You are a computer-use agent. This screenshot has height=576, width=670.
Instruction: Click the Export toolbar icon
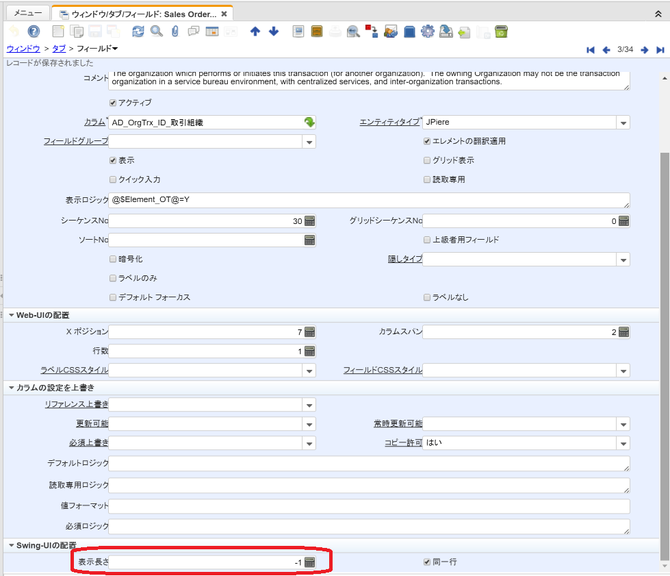(x=446, y=31)
